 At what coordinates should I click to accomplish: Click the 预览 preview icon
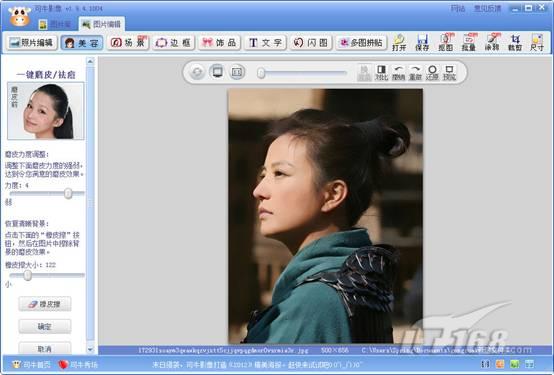pyautogui.click(x=449, y=72)
